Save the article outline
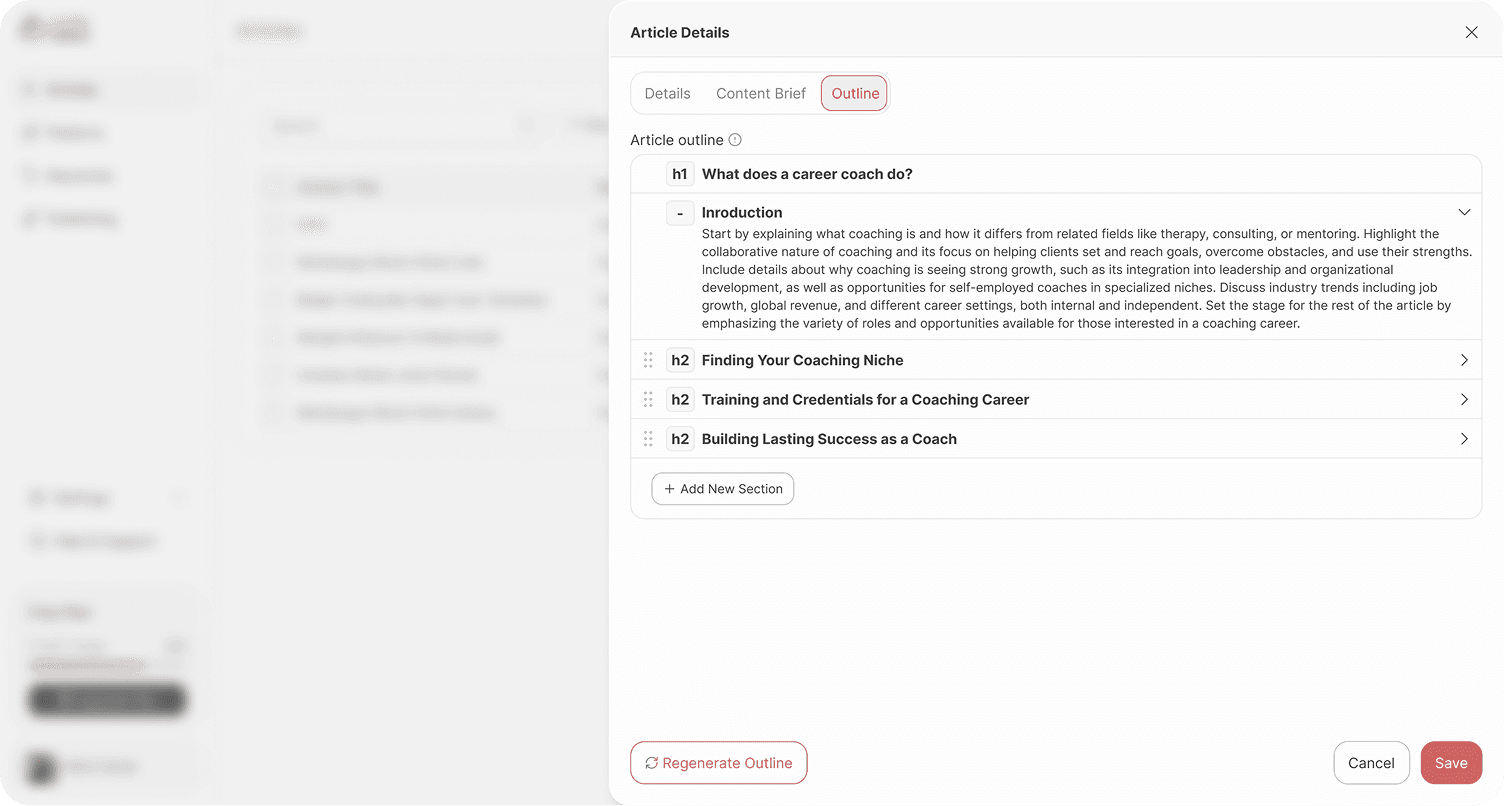The width and height of the screenshot is (1504, 806). [1451, 763]
